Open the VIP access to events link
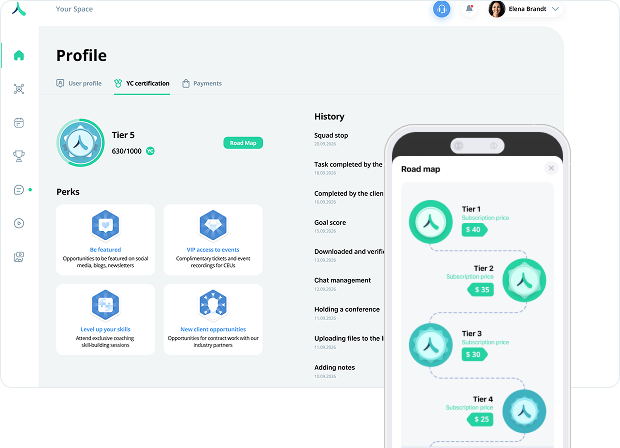This screenshot has width=620, height=448. point(213,250)
